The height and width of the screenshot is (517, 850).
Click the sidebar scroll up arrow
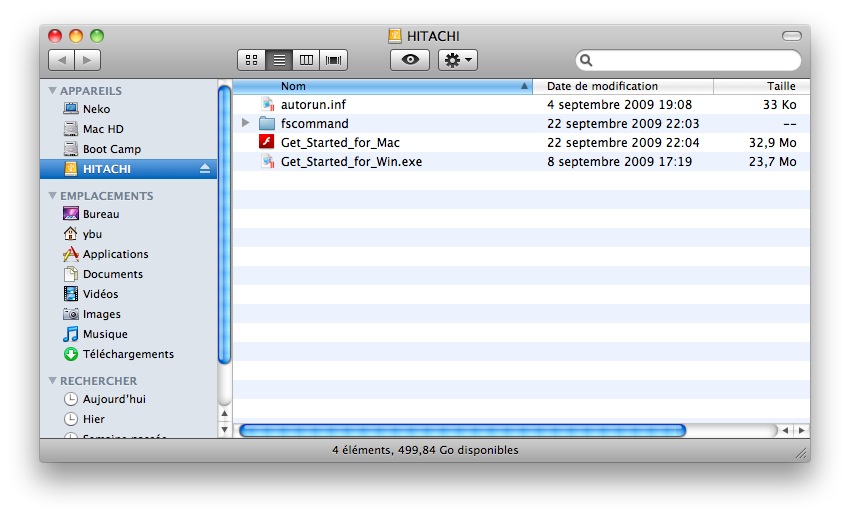click(224, 413)
